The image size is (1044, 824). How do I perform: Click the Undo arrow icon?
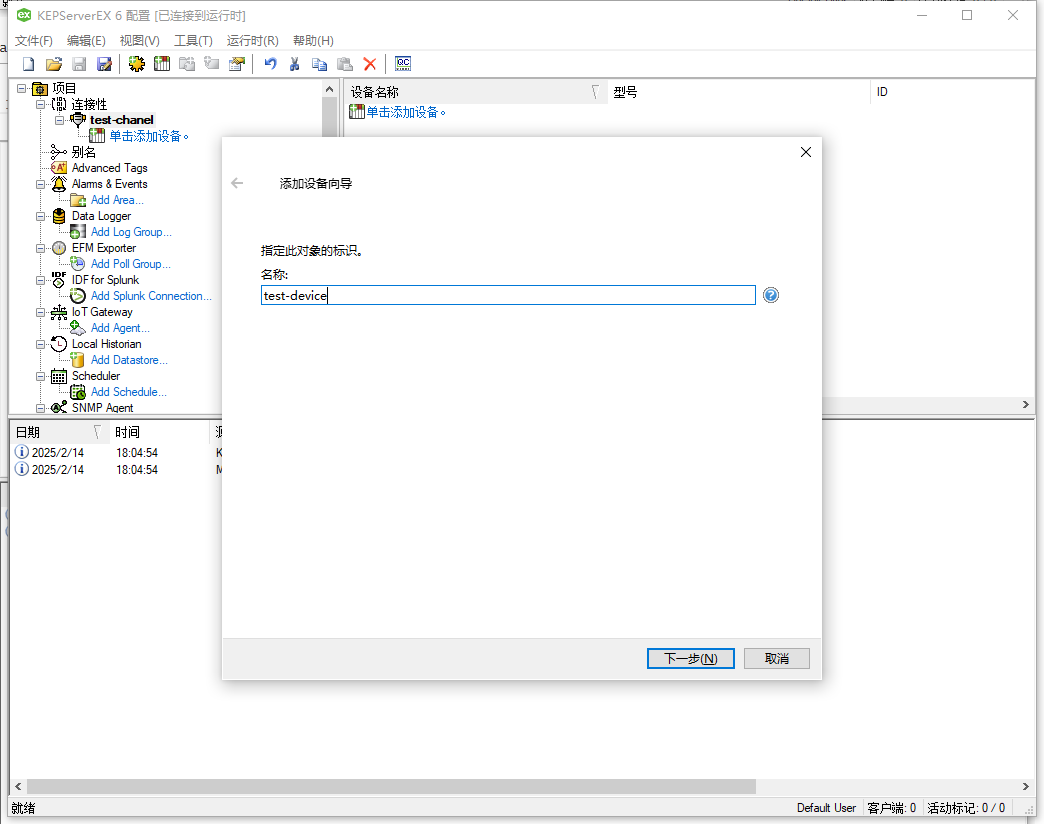click(270, 64)
